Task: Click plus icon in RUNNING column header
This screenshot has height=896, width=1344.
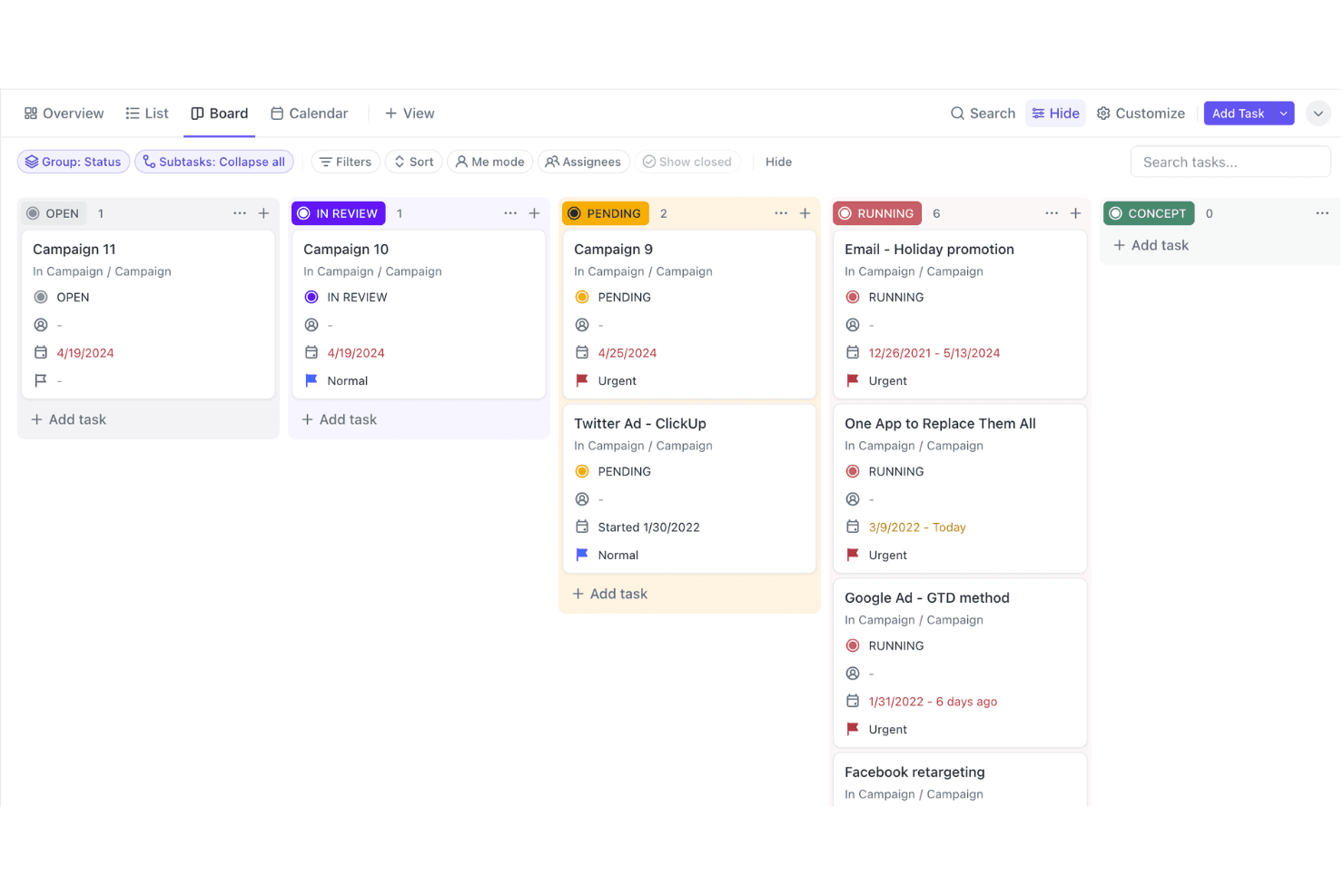Action: (1075, 213)
